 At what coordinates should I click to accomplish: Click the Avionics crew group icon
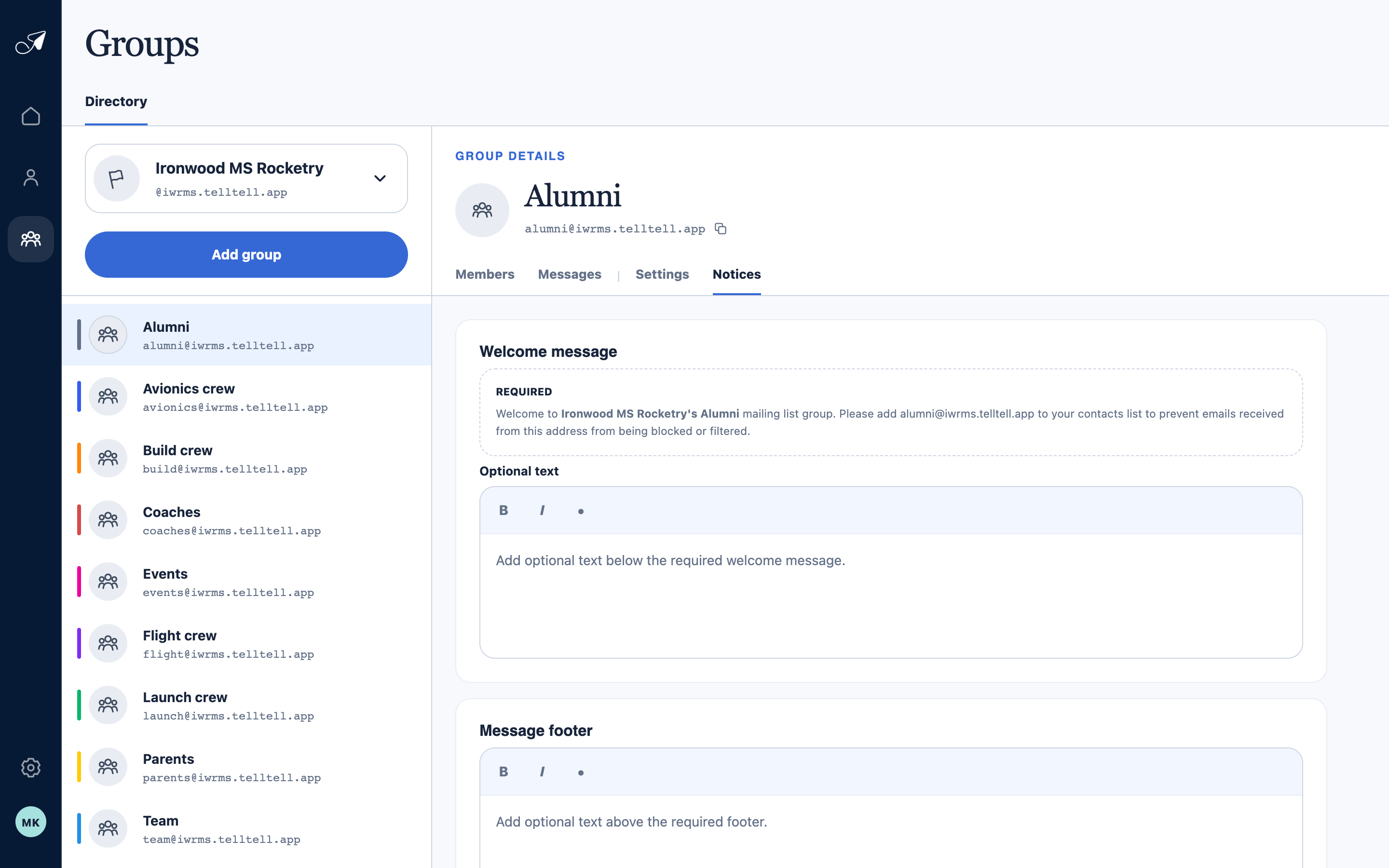[x=108, y=396]
